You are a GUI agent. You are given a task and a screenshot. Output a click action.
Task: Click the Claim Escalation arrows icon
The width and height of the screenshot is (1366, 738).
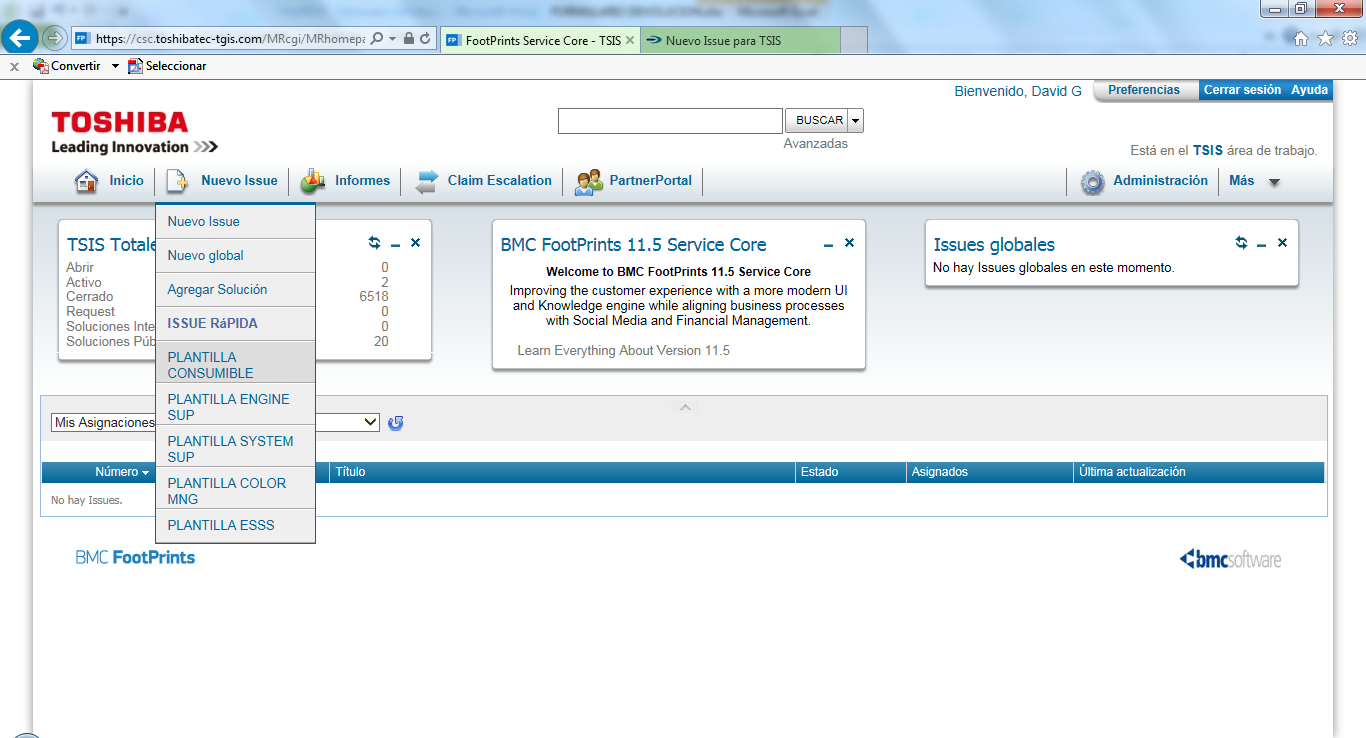point(427,182)
